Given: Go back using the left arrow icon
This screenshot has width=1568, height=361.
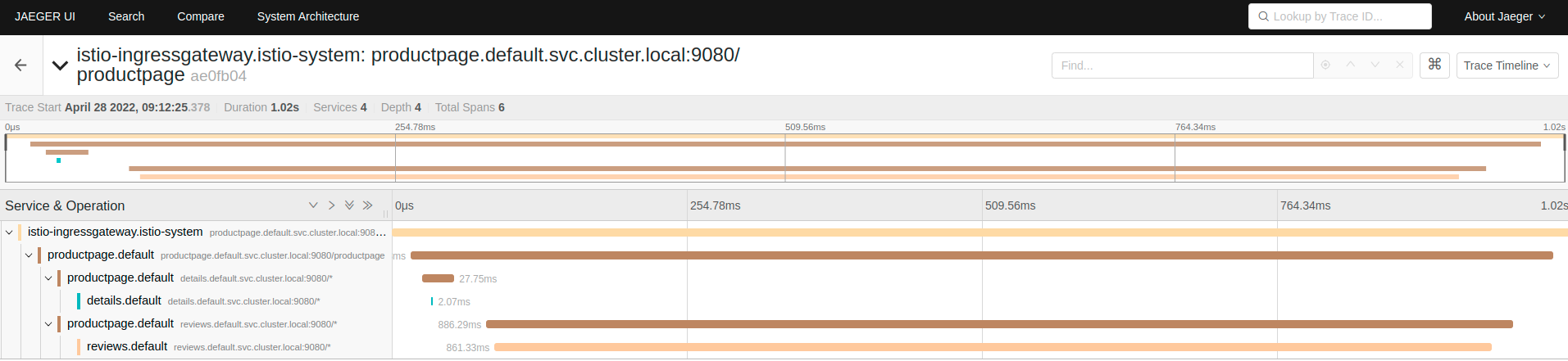Looking at the screenshot, I should pos(20,65).
